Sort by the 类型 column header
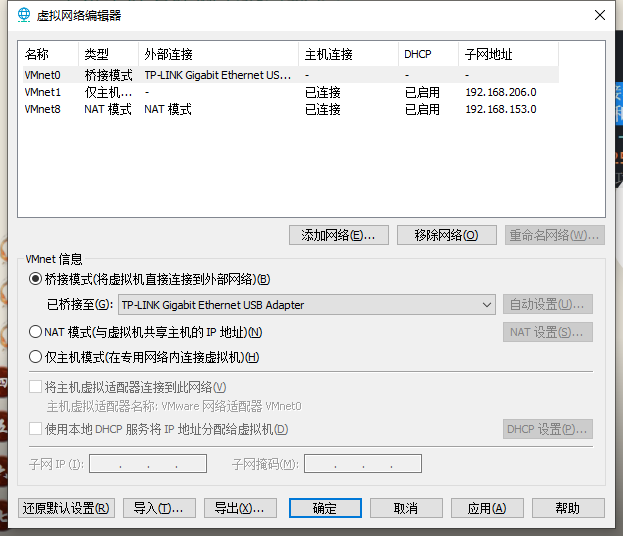 tap(108, 54)
